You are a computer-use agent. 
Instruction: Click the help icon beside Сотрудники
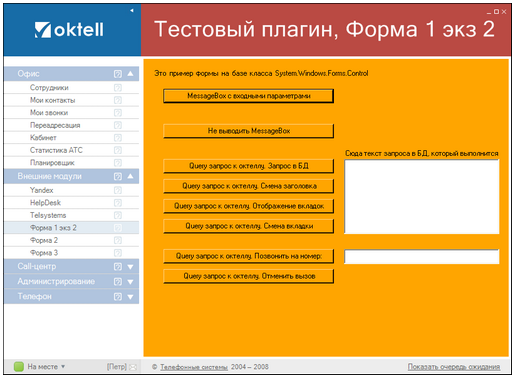(x=118, y=88)
